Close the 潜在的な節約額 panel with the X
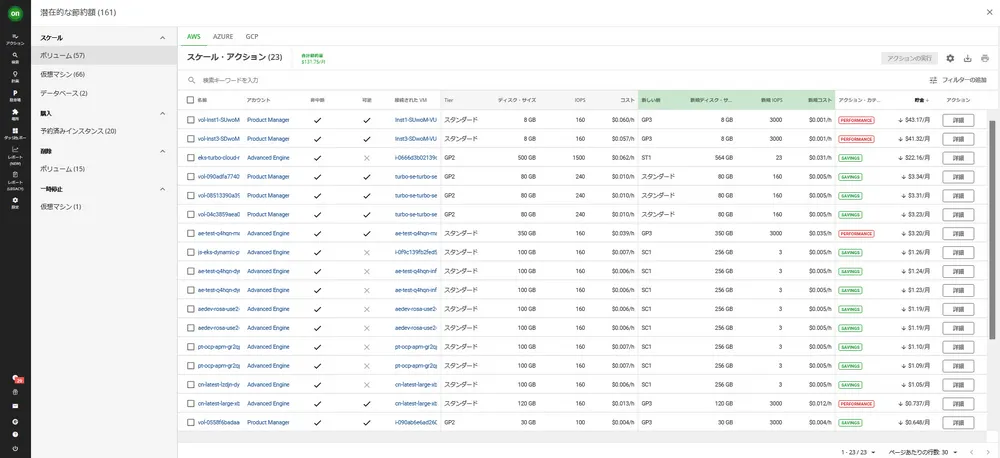1000x458 pixels. click(988, 13)
